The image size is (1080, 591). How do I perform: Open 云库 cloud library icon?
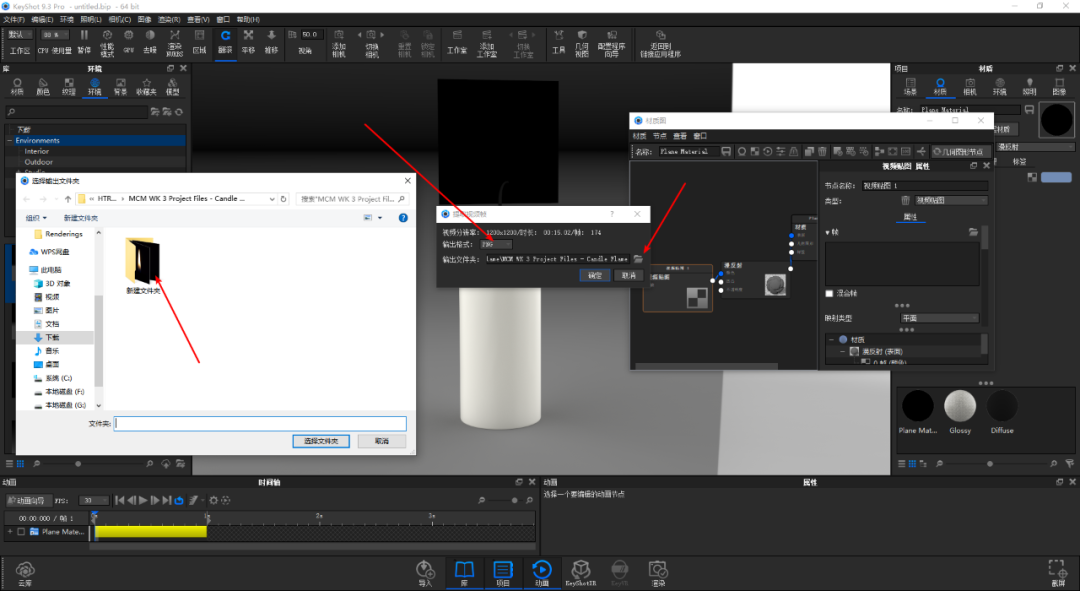pos(25,573)
